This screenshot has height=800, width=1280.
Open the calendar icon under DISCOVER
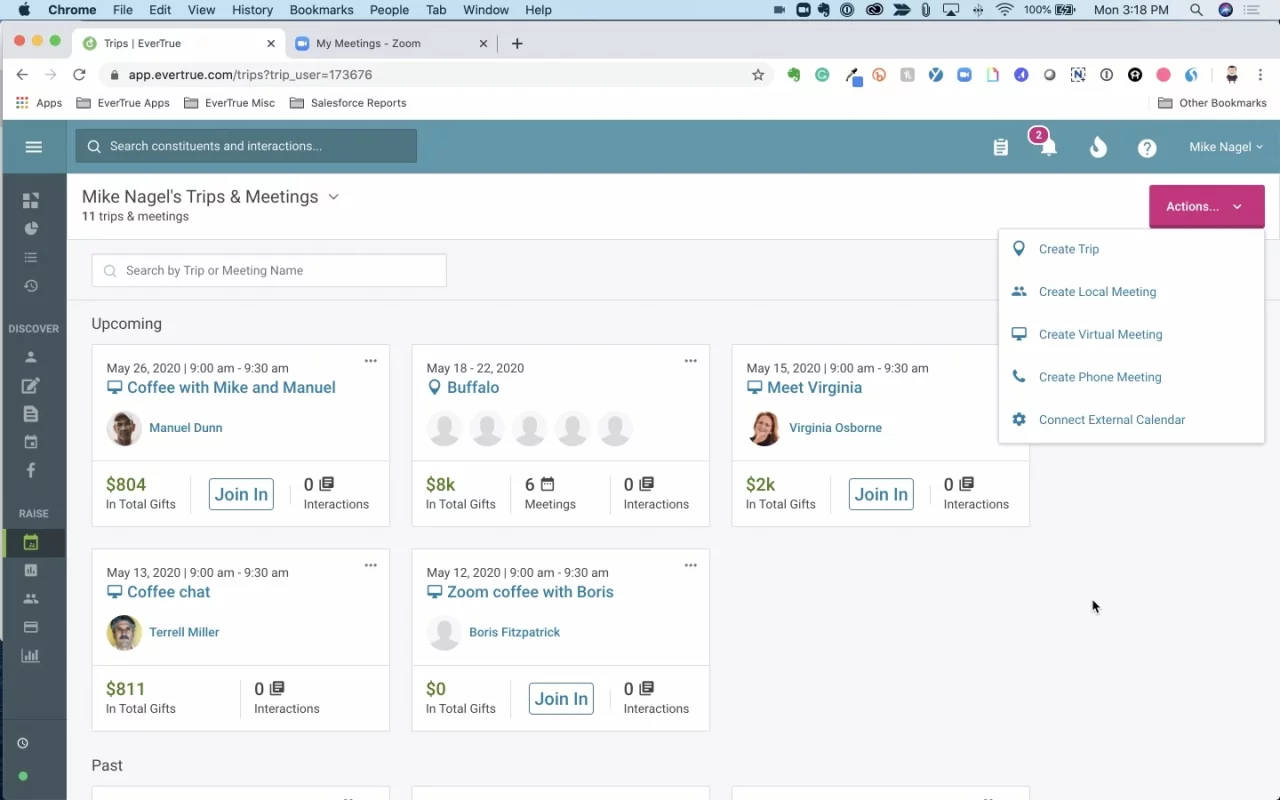(x=33, y=441)
